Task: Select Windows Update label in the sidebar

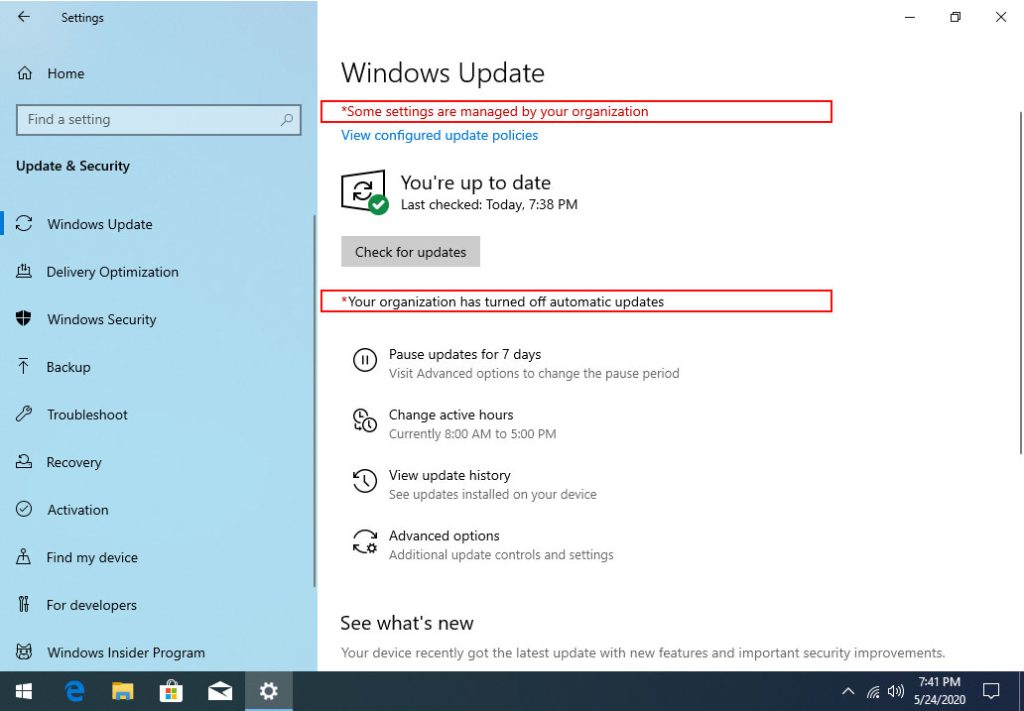Action: (99, 224)
